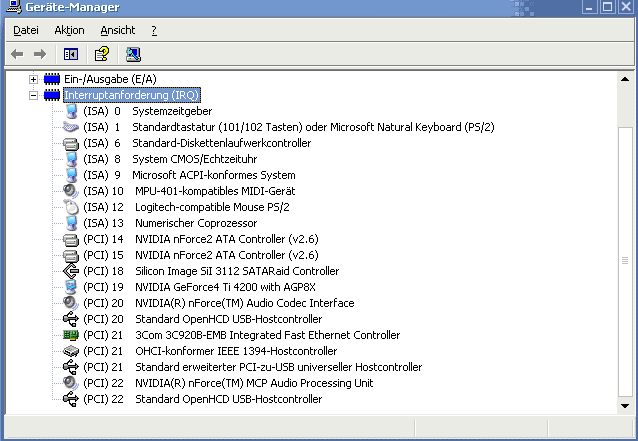Click the IRQ 14 ATA Controller icon
Image resolution: width=638 pixels, height=441 pixels.
pos(71,239)
